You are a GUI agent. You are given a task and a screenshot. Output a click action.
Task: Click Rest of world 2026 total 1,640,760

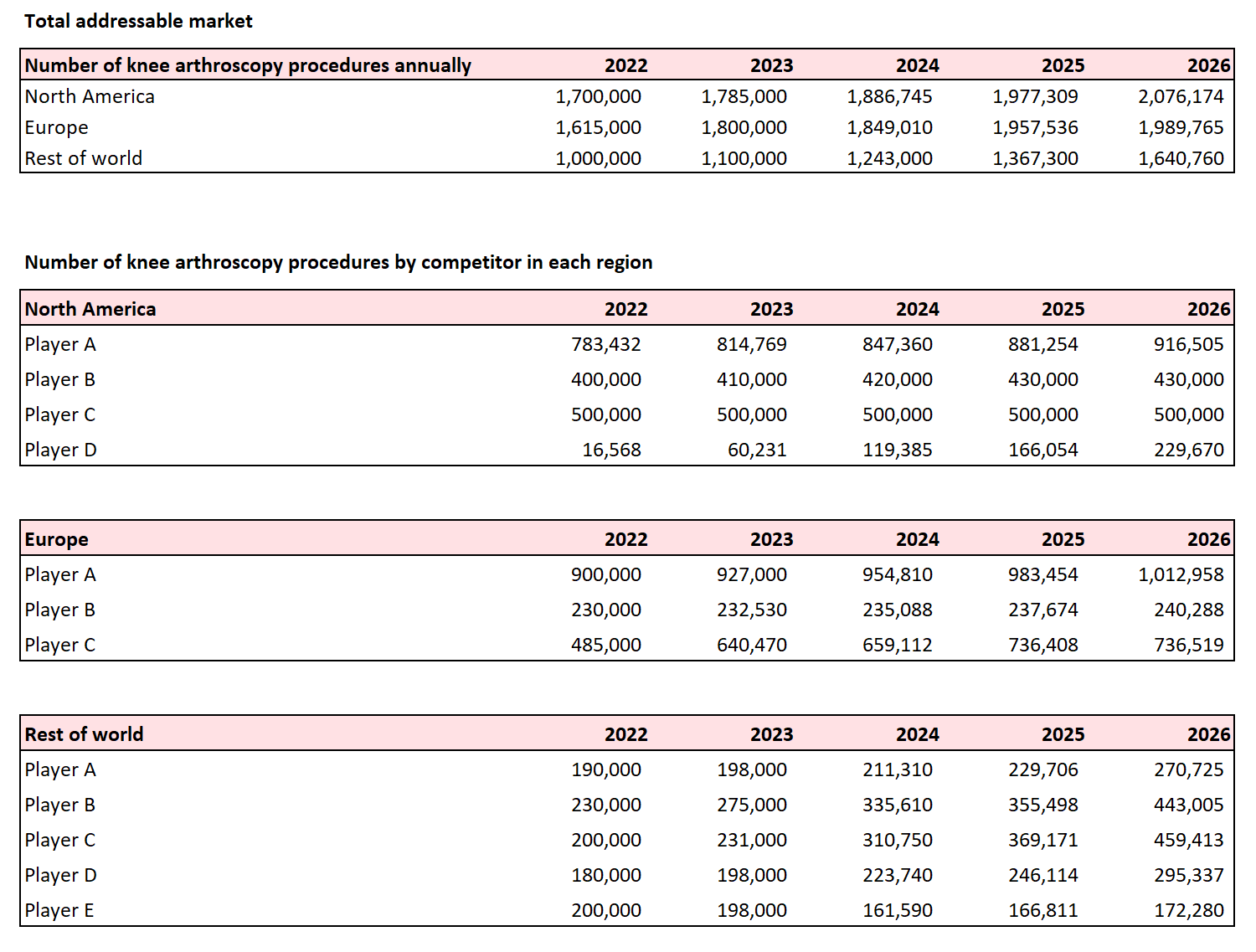(1181, 158)
